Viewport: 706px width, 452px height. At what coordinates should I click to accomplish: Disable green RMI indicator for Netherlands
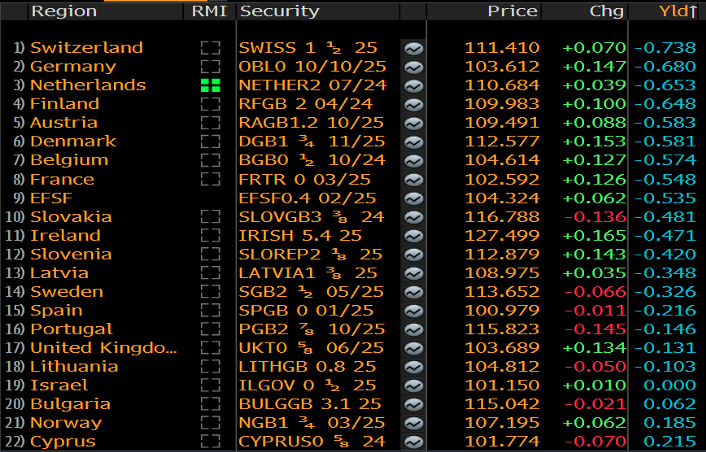pyautogui.click(x=210, y=85)
